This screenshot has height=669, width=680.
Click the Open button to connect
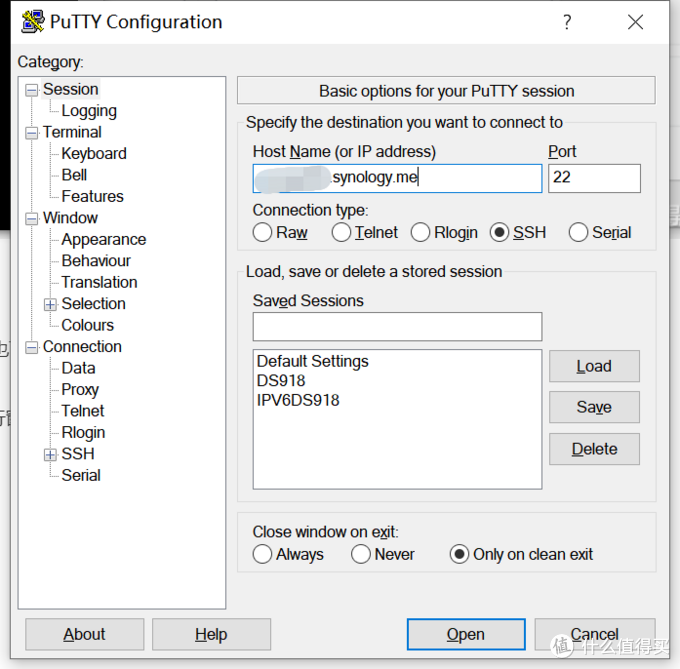[x=466, y=634]
